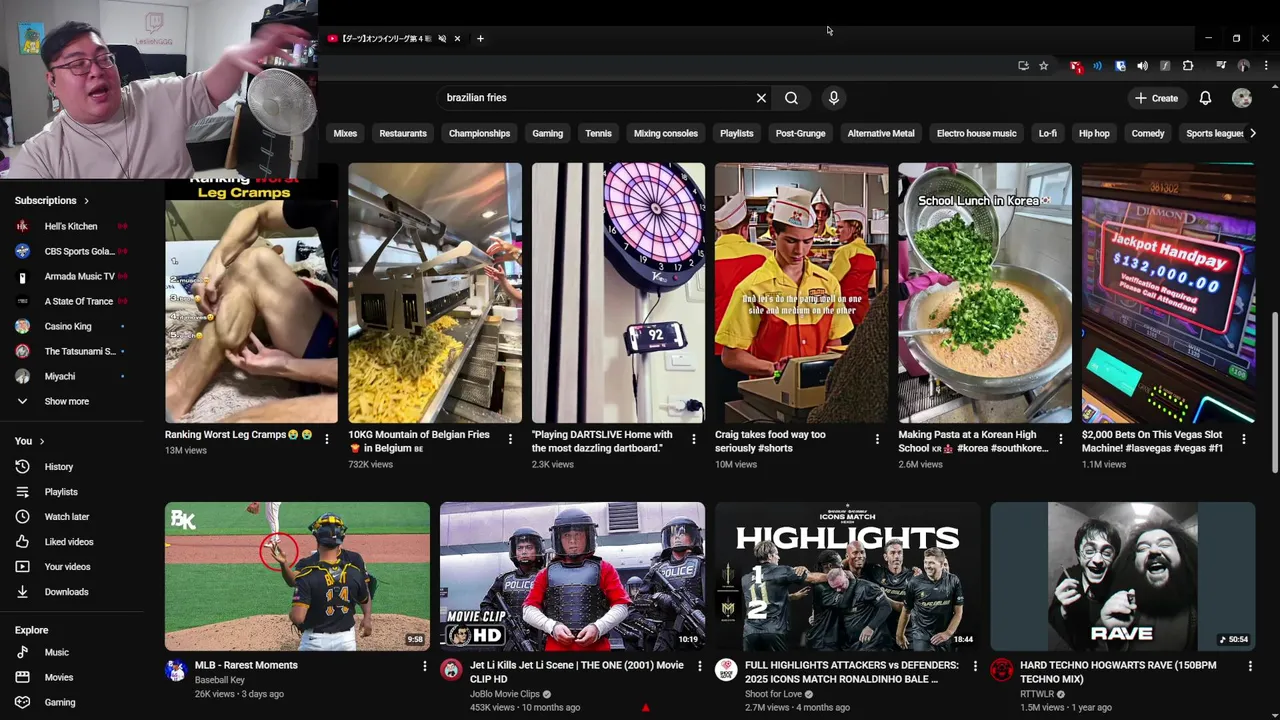Open browser extensions puzzle icon
The height and width of the screenshot is (720, 1280).
[1188, 66]
